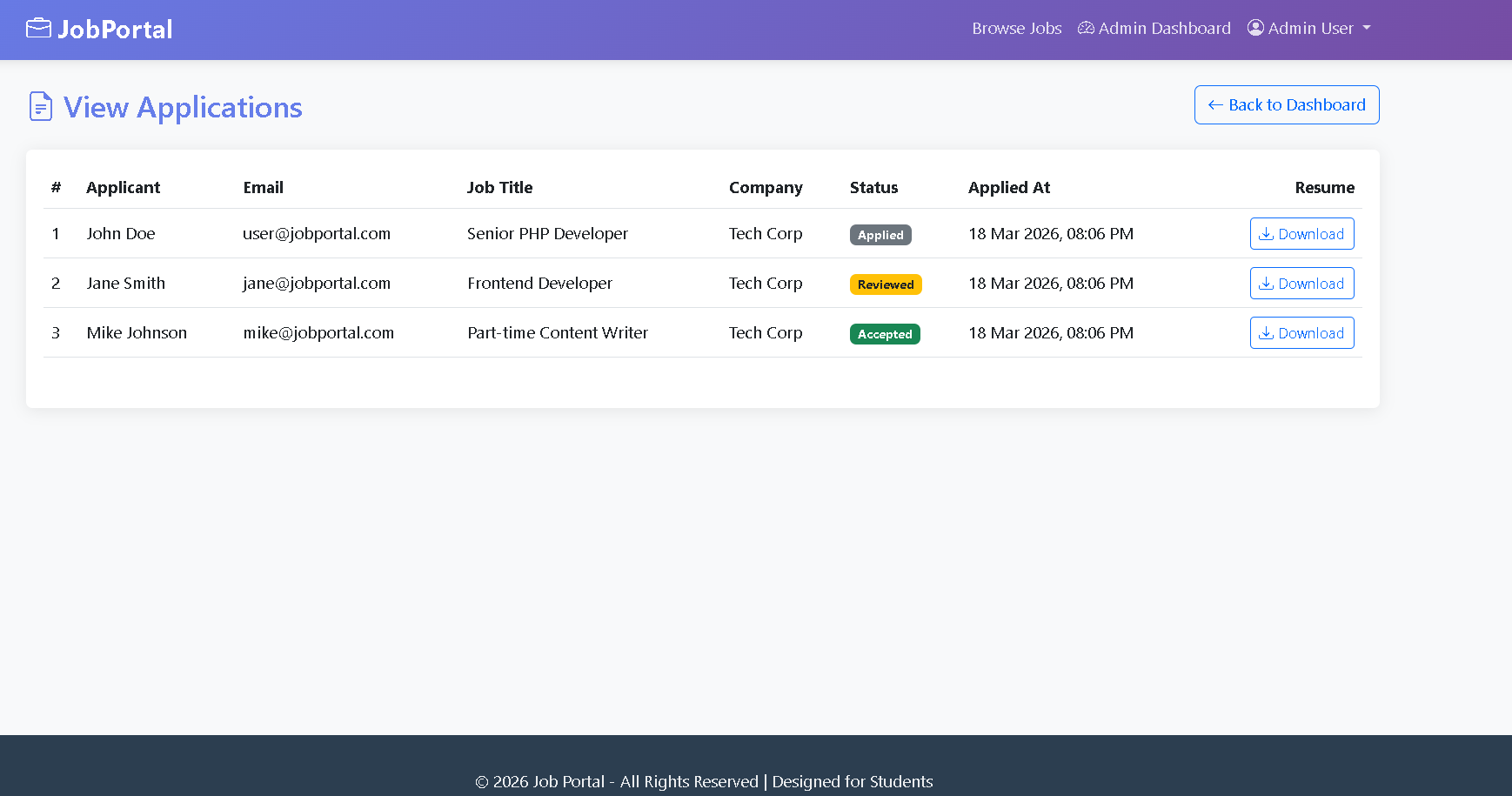Screen dimensions: 1512x796
Task: Click job title Part-time Content Writer
Action: click(558, 333)
